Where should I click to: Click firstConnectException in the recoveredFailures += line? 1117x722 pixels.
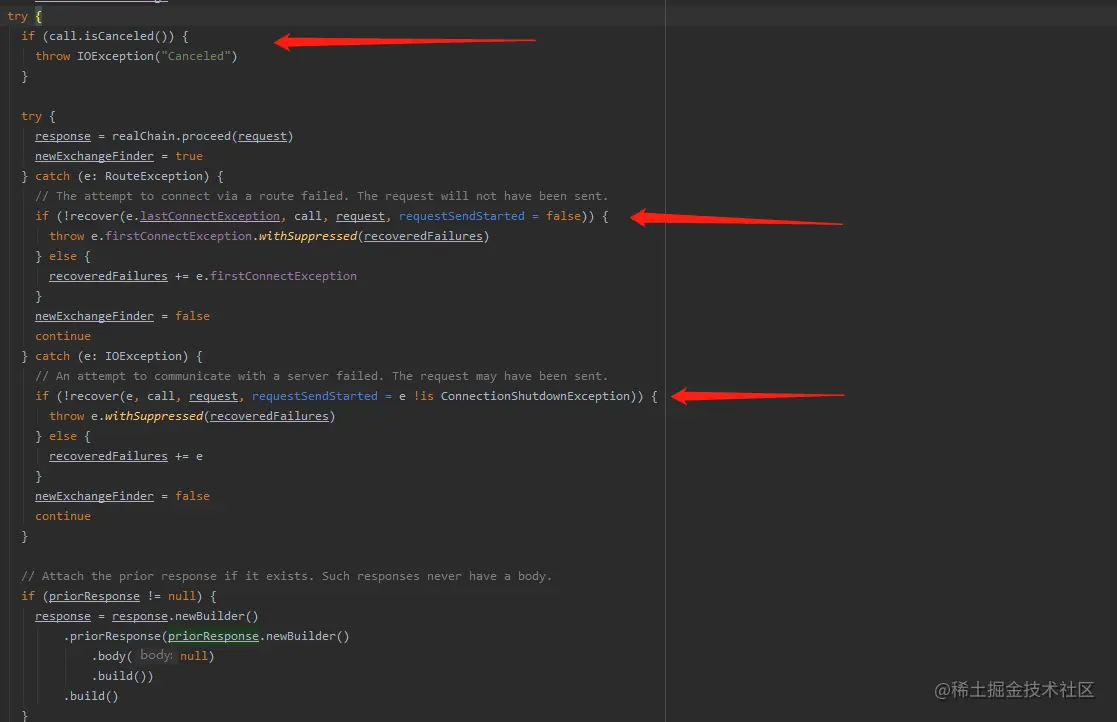[284, 276]
